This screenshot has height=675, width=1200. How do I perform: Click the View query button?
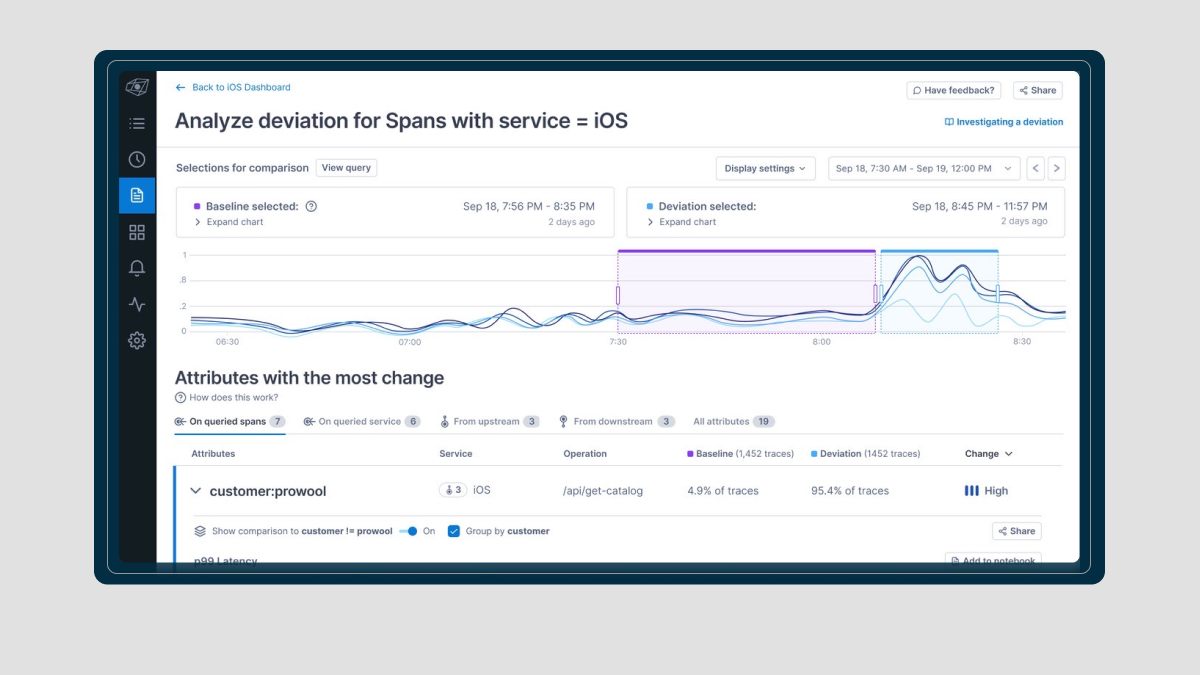click(346, 168)
